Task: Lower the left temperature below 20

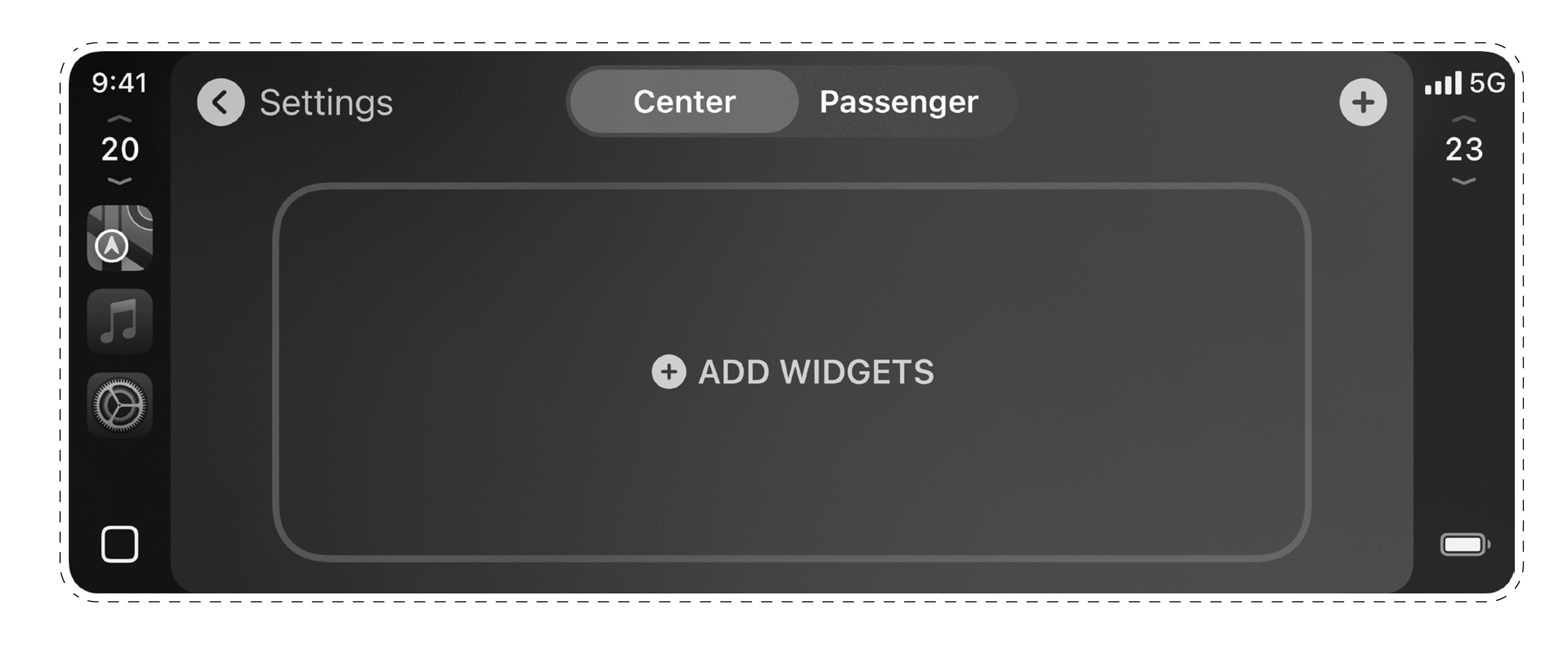Action: (120, 181)
